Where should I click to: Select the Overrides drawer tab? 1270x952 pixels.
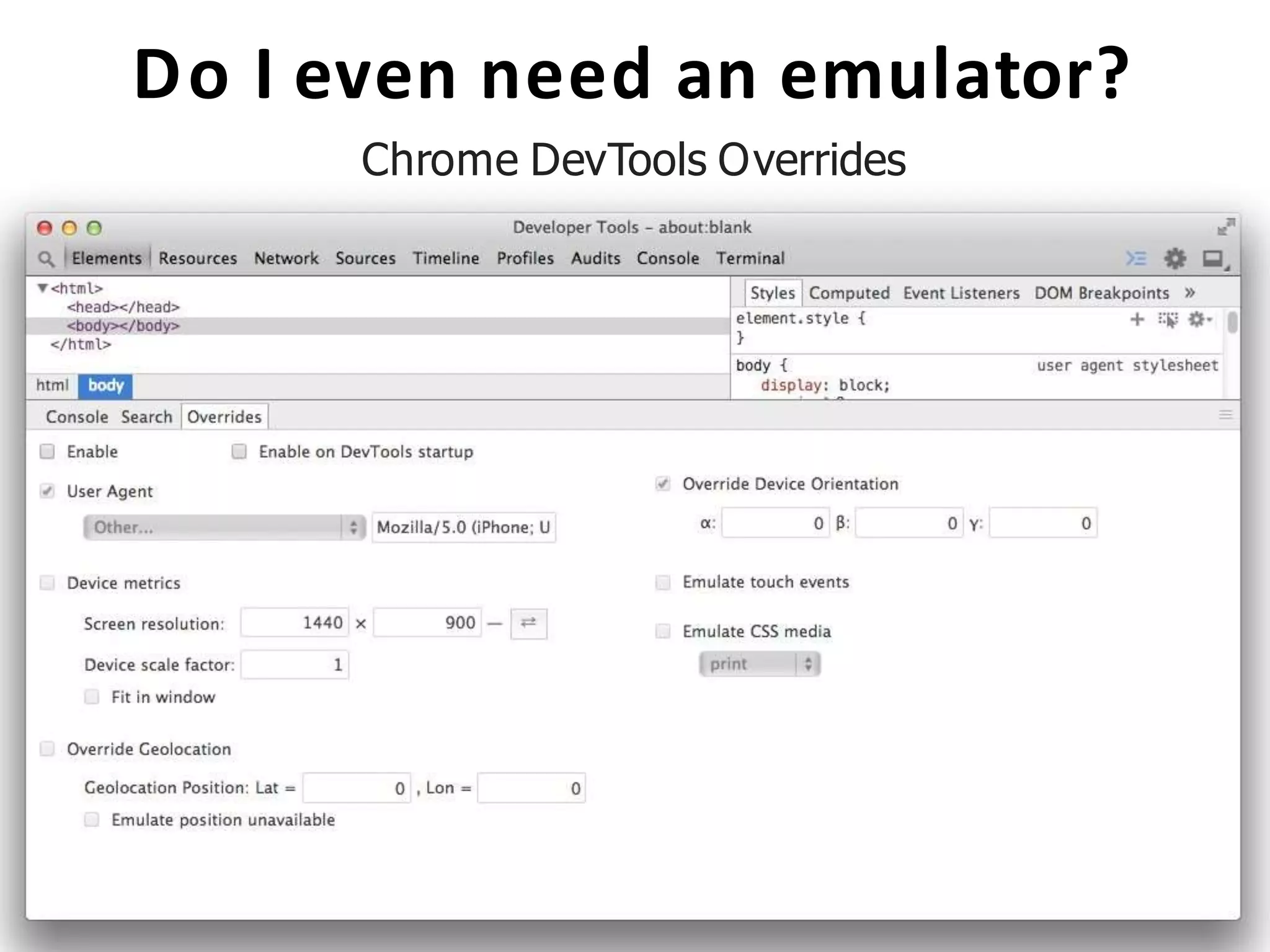click(224, 416)
